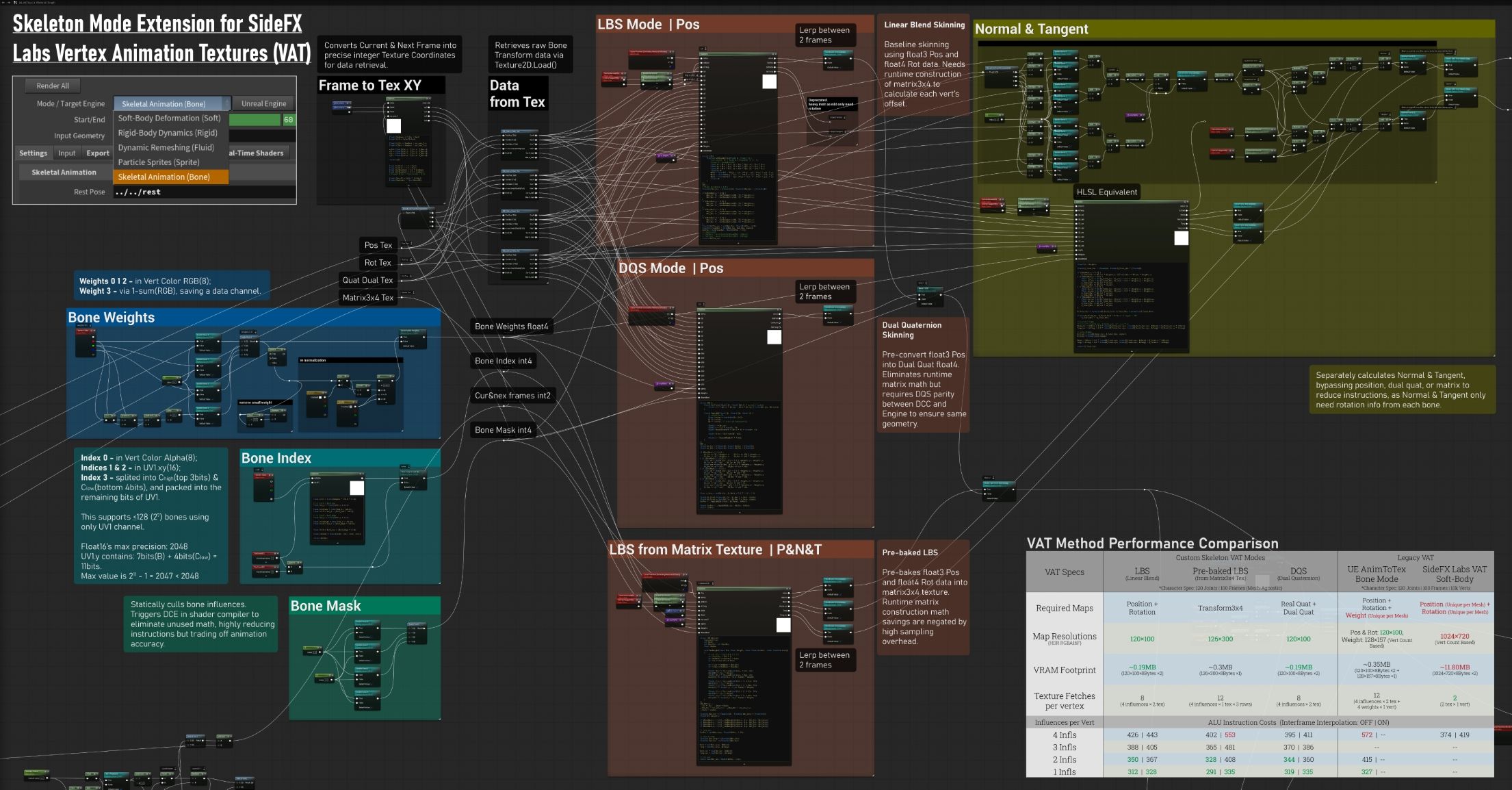Screen dimensions: 1512x790
Task: Click the 'Transform3x4' required maps cell
Action: tap(1220, 608)
